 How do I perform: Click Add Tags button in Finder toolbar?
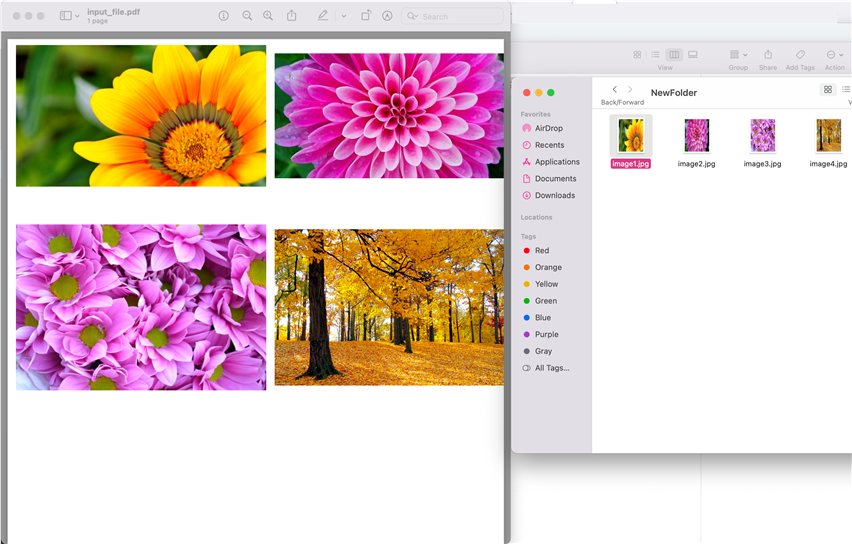tap(800, 54)
